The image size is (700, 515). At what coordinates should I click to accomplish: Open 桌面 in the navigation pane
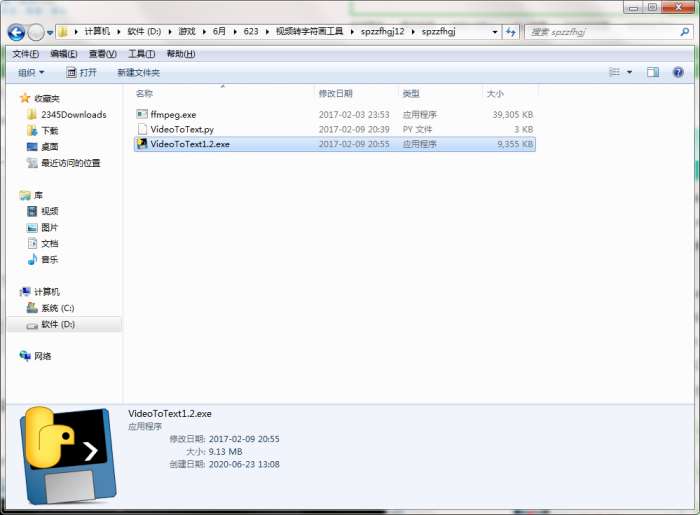point(50,147)
